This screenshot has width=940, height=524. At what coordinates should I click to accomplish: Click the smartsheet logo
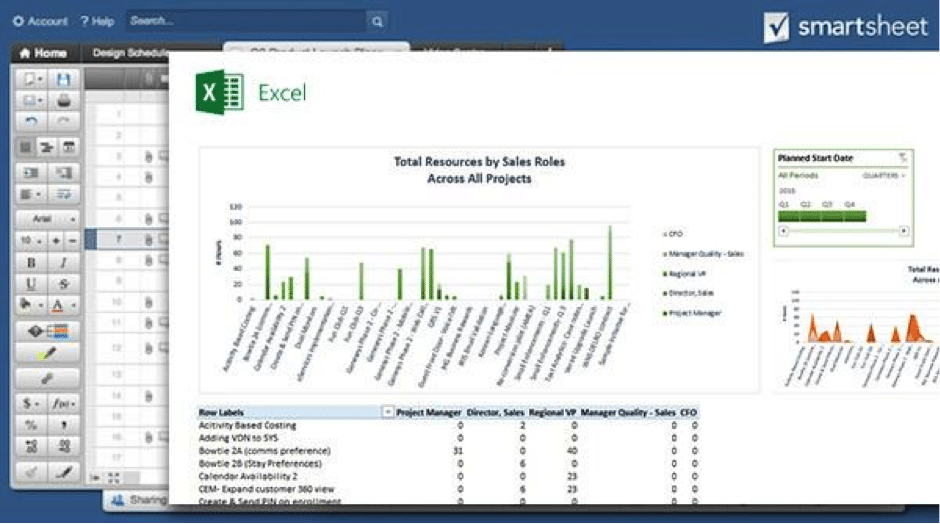pos(845,27)
